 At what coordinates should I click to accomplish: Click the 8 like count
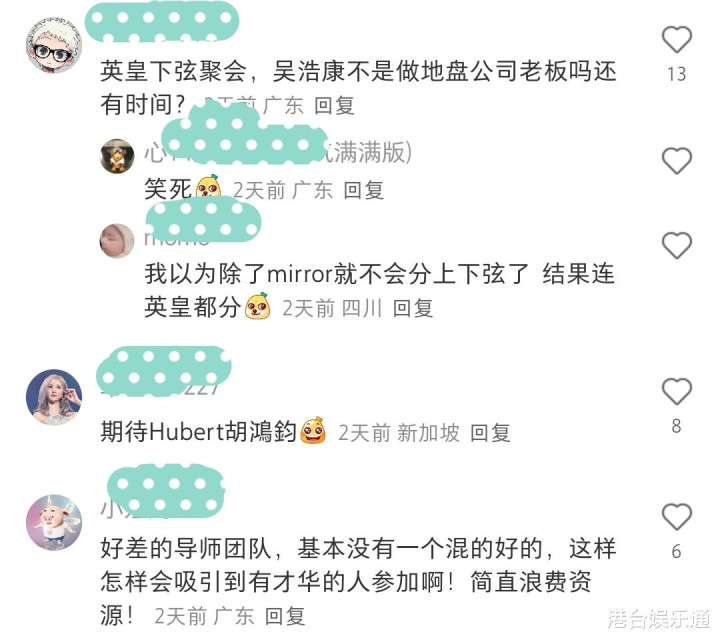676,427
